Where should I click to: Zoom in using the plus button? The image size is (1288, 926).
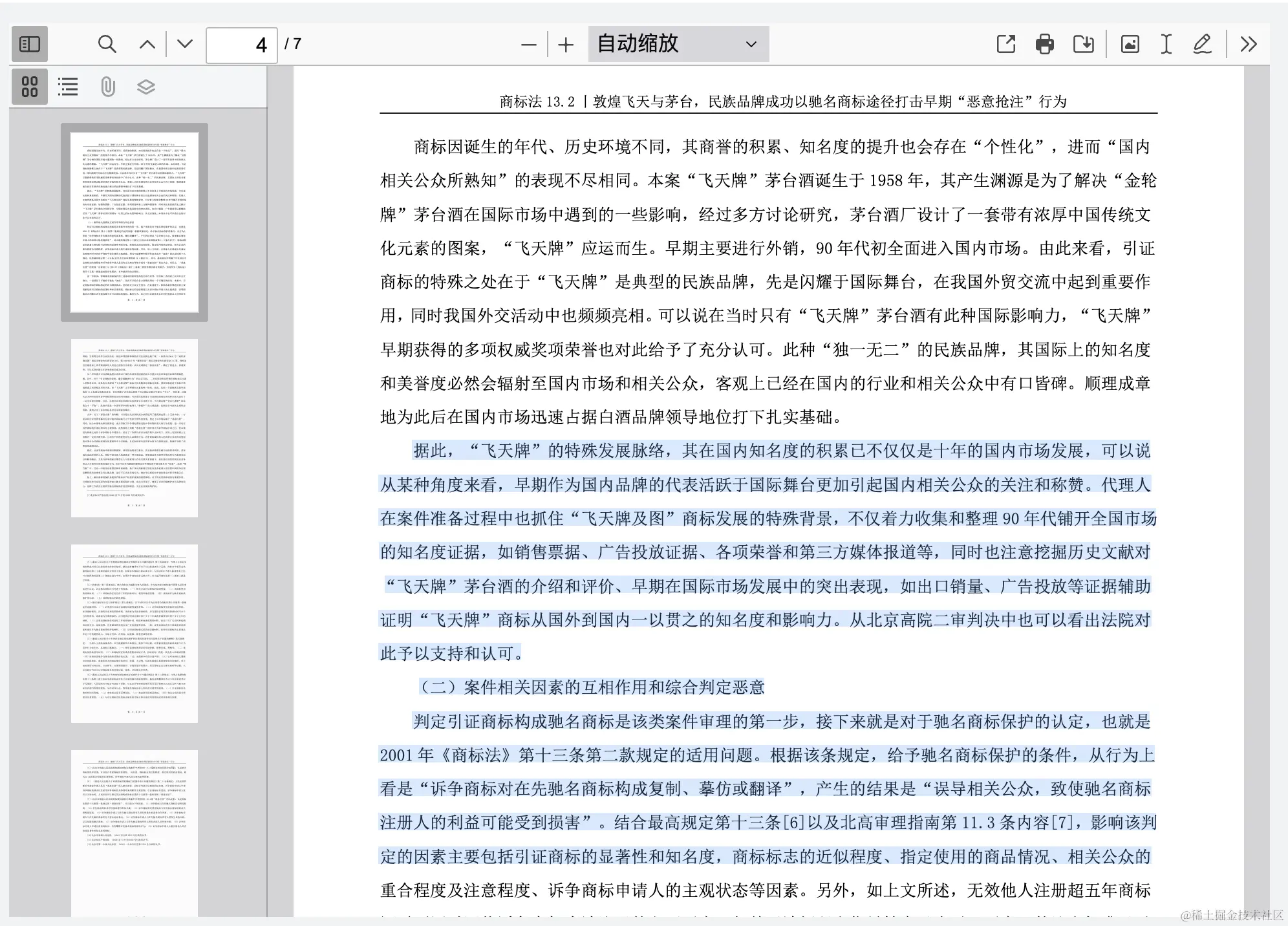coord(566,44)
